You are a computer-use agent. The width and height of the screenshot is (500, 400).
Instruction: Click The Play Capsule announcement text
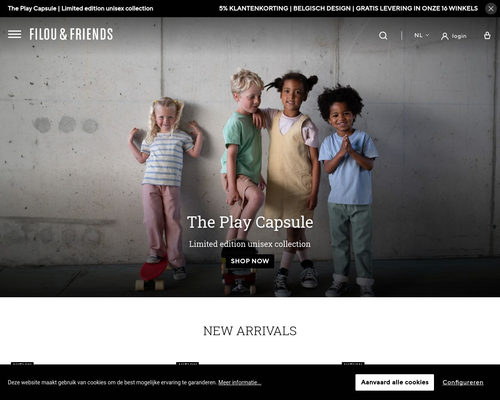80,8
